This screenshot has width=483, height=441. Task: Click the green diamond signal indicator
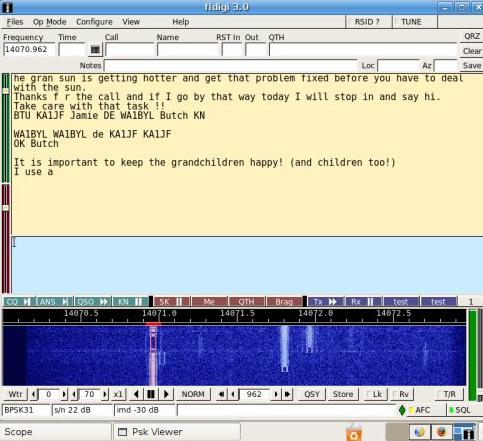point(402,410)
